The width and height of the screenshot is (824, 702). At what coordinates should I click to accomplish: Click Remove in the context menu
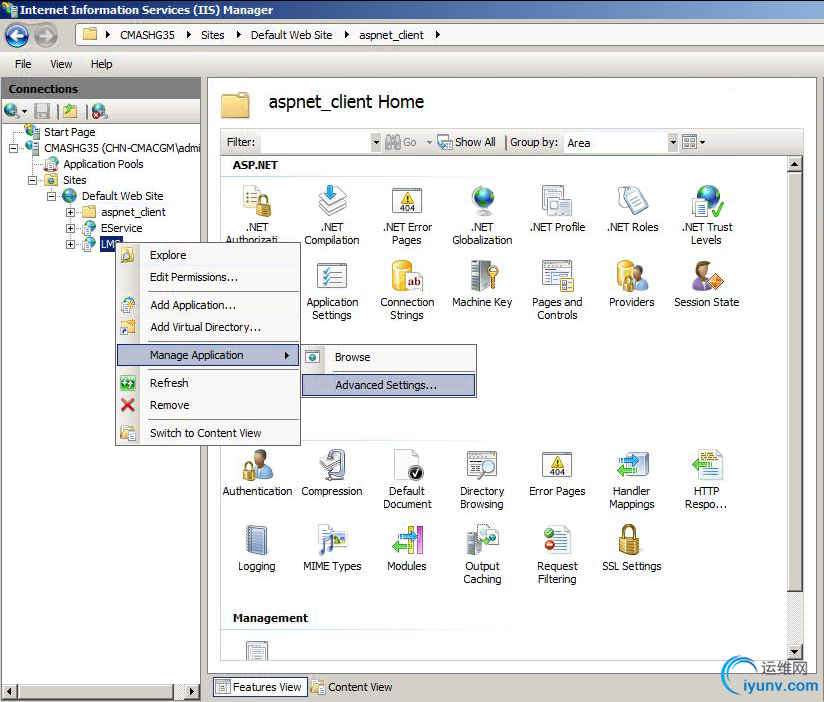point(169,405)
